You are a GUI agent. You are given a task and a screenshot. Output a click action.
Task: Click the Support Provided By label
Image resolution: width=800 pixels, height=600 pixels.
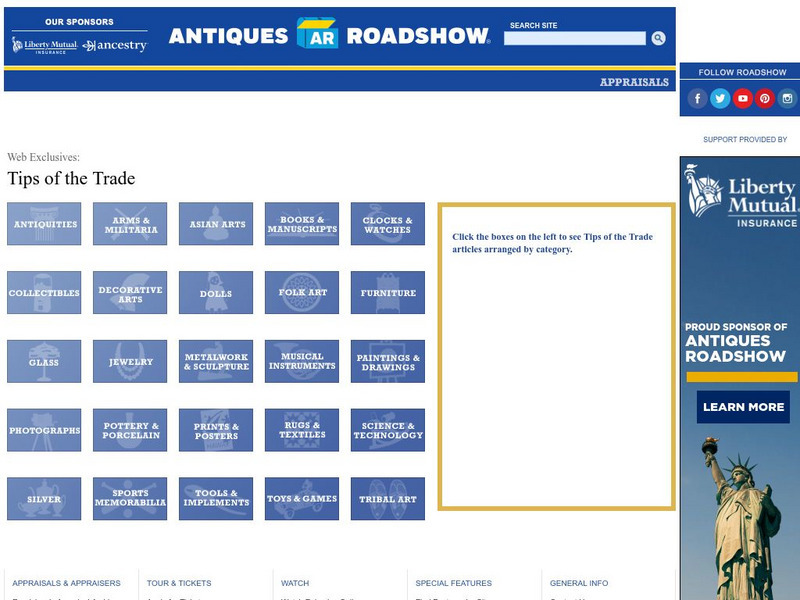745,139
